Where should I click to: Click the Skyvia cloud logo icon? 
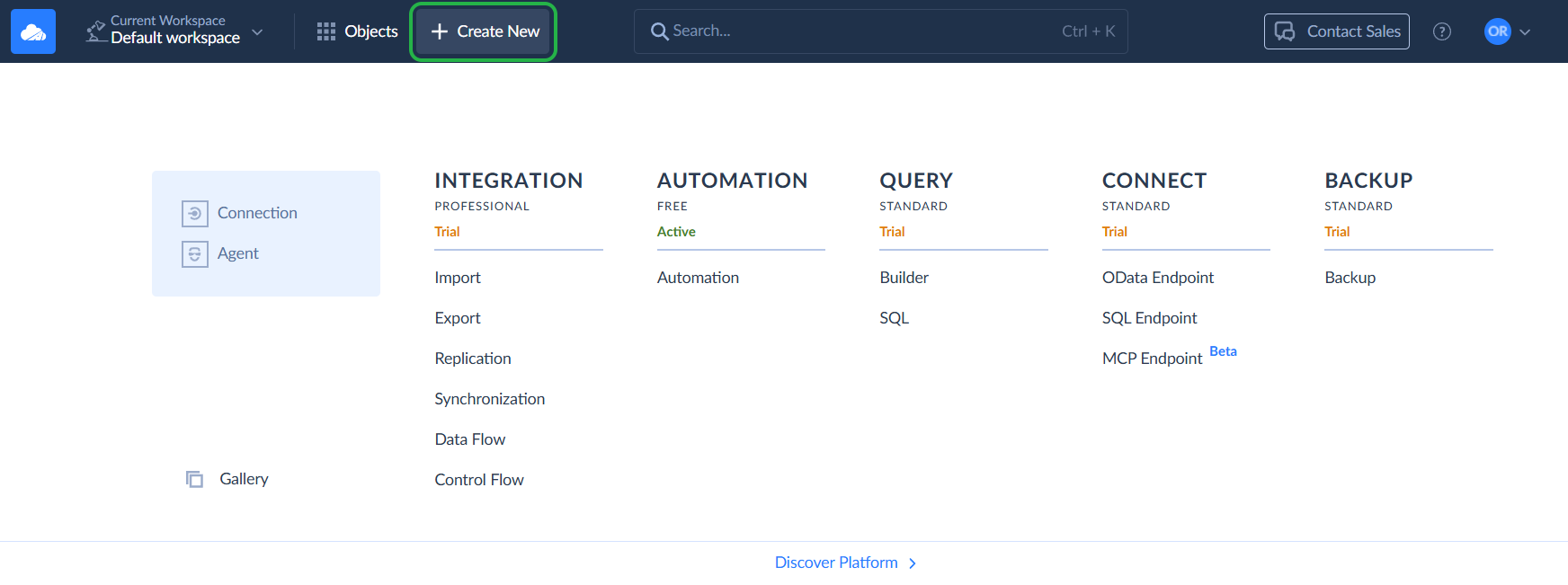point(33,31)
